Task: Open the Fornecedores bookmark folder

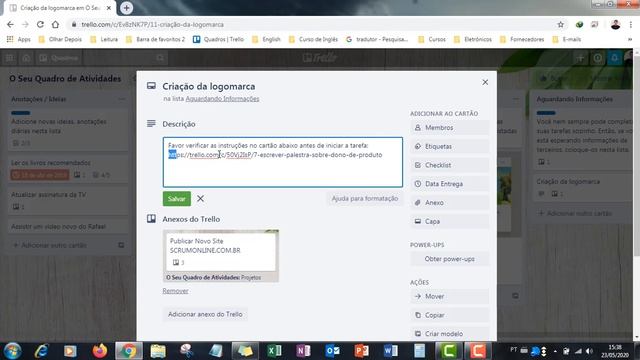Action: pos(522,39)
